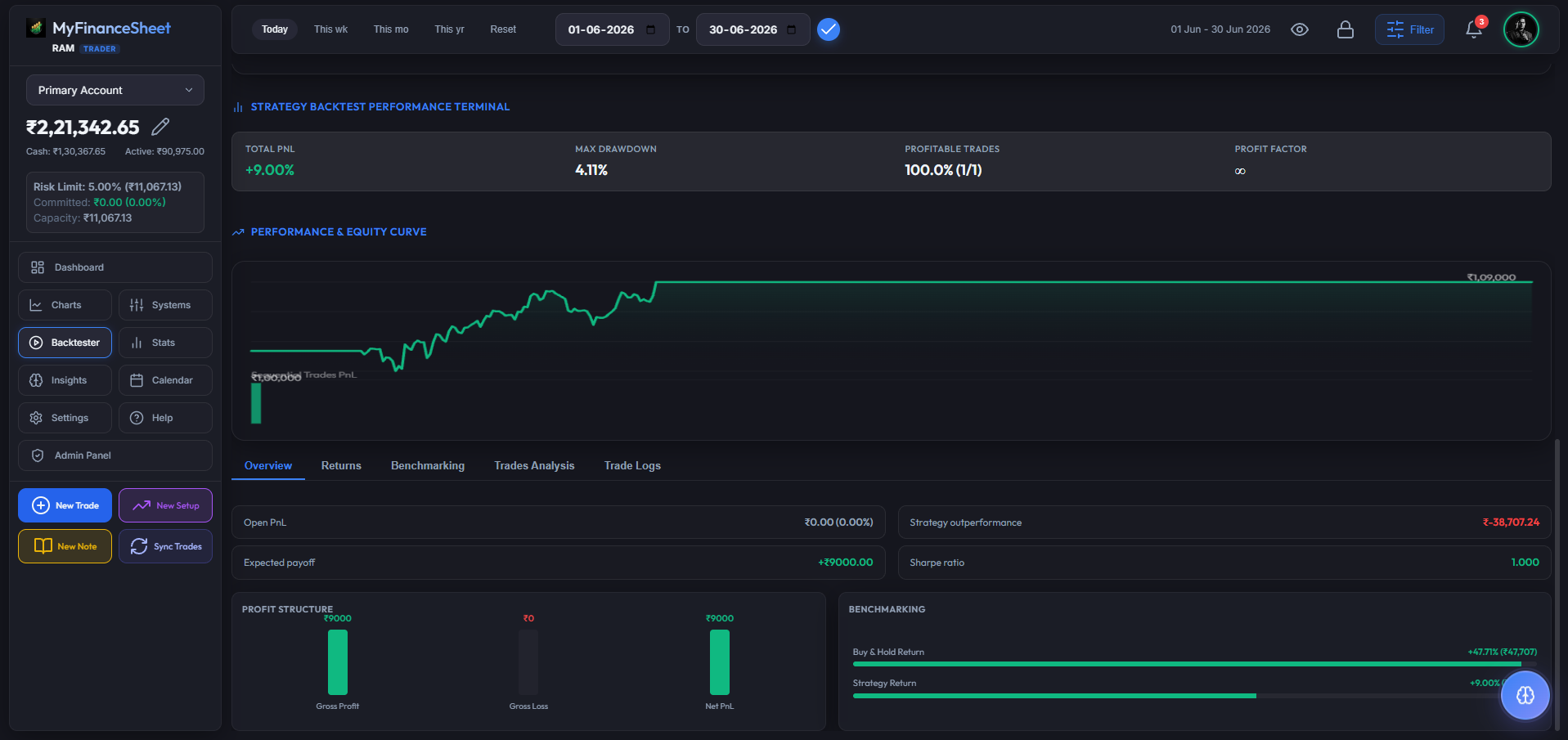
Task: Click the pencil icon beside account balance
Action: 160,127
